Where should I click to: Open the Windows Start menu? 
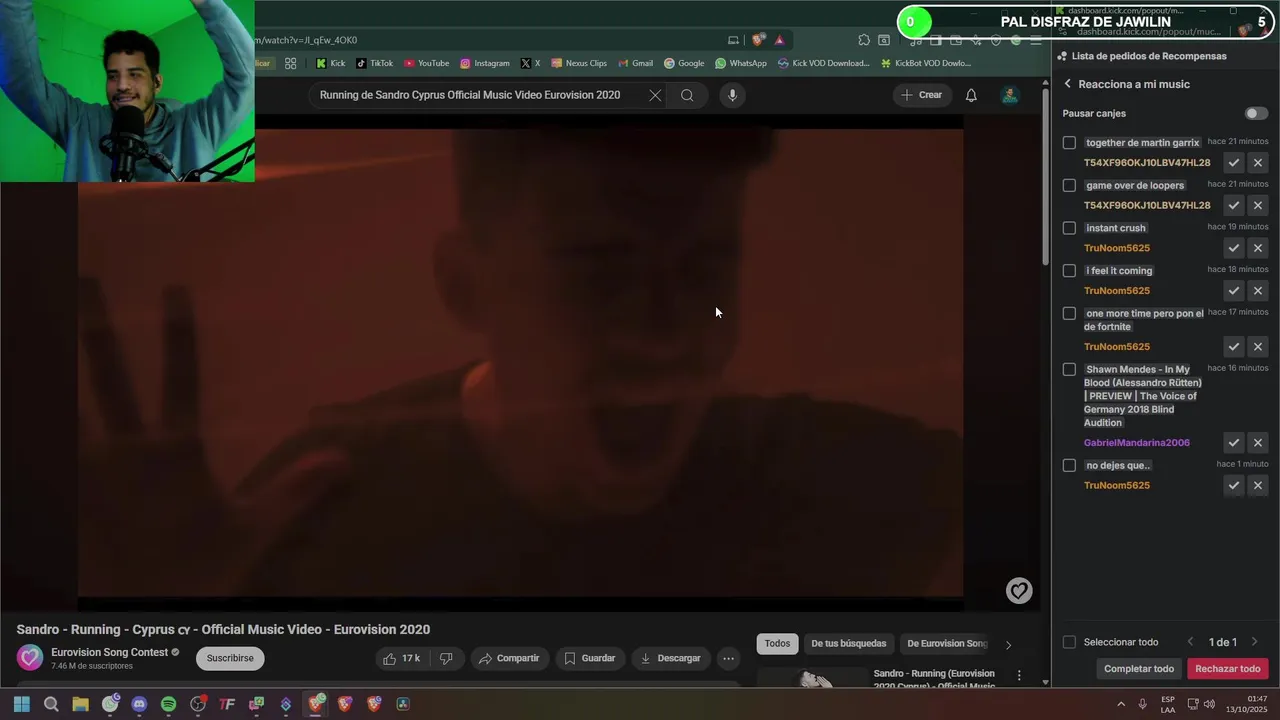[22, 704]
